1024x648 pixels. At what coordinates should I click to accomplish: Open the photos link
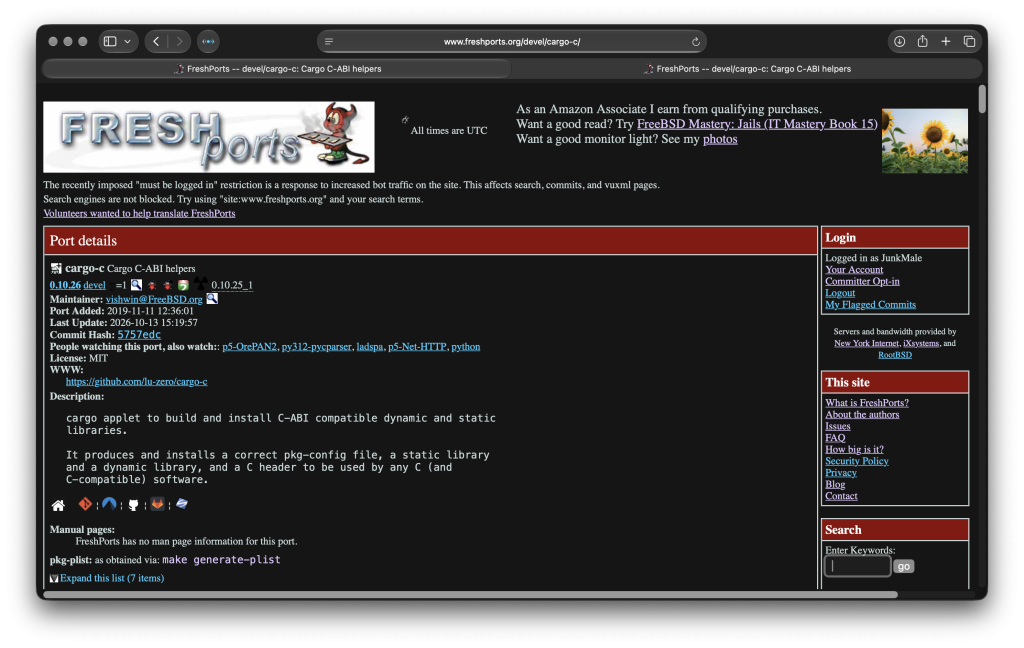(720, 139)
